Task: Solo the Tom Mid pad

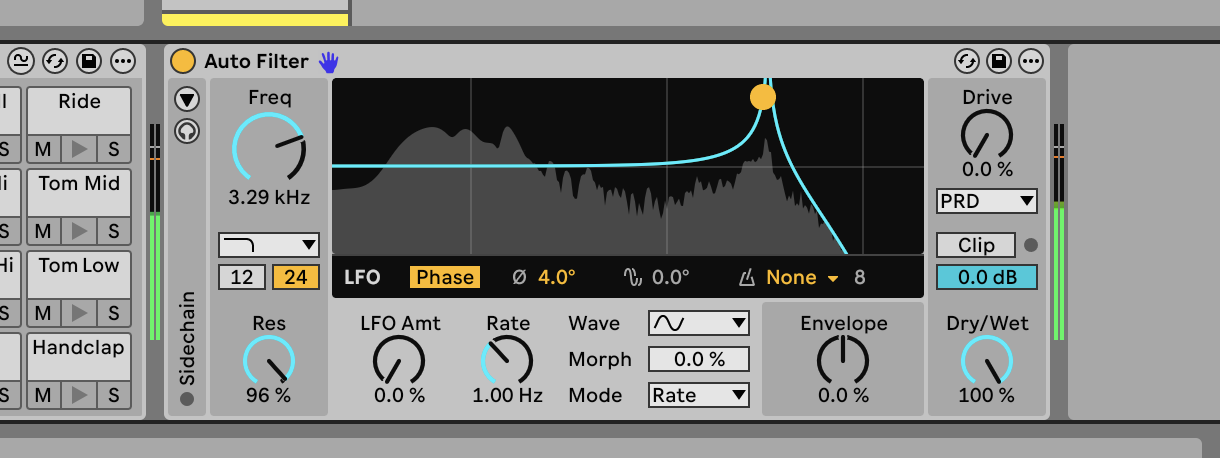Action: (114, 231)
